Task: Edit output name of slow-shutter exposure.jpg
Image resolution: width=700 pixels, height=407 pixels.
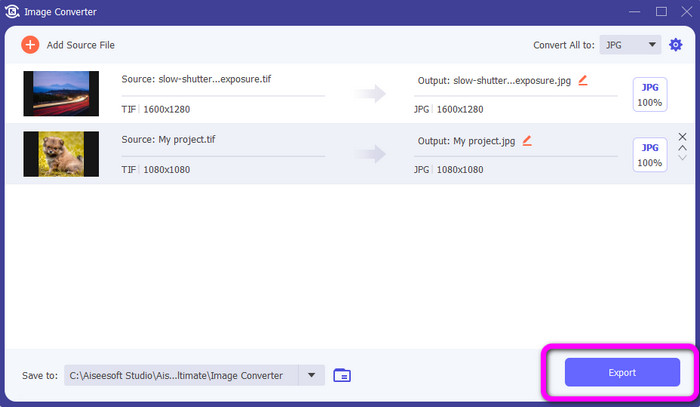Action: pos(583,80)
